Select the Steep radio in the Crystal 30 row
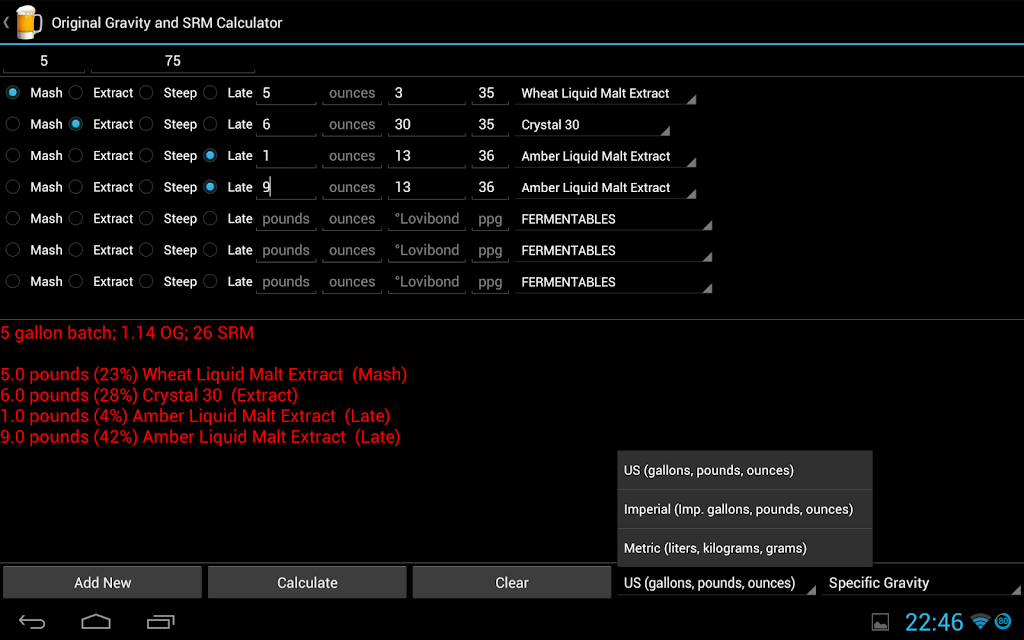 146,124
